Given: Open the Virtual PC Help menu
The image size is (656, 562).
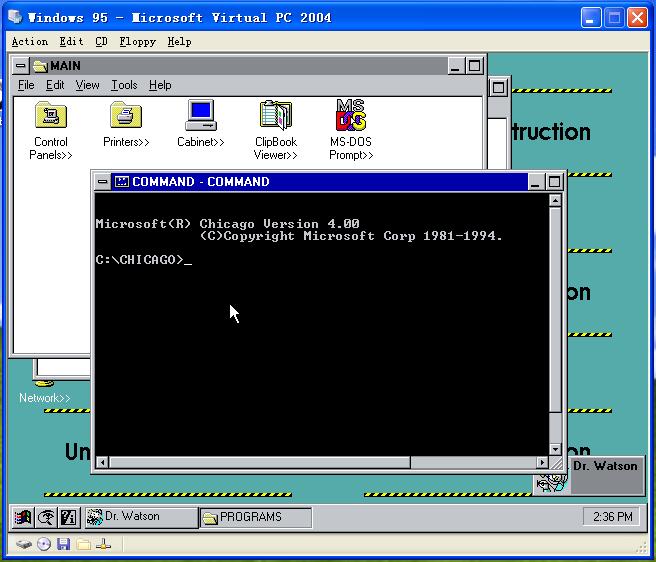Looking at the screenshot, I should [179, 41].
